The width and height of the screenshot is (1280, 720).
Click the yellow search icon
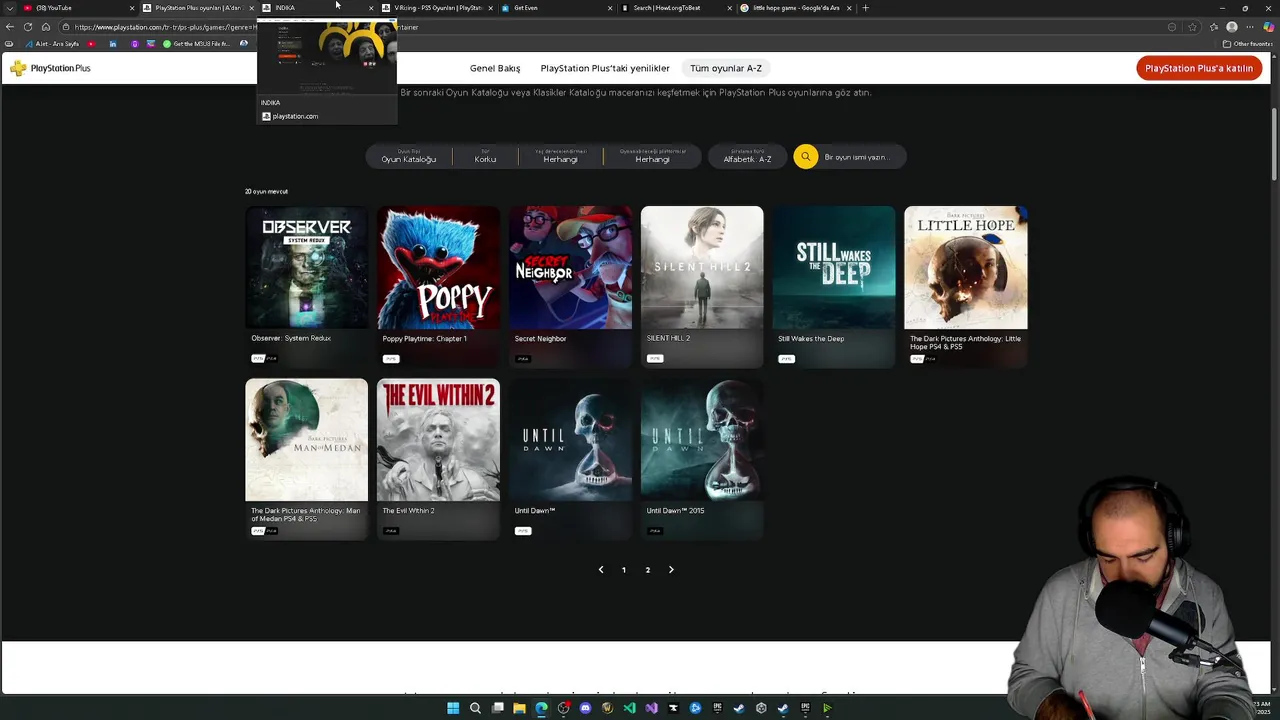tap(805, 157)
